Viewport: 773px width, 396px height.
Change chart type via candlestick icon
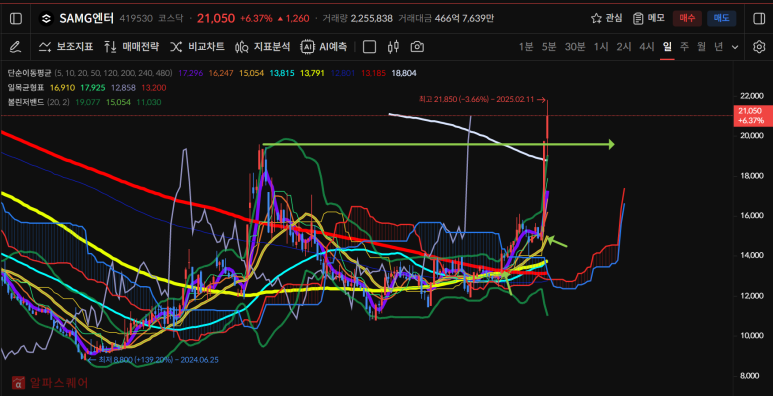click(x=393, y=47)
